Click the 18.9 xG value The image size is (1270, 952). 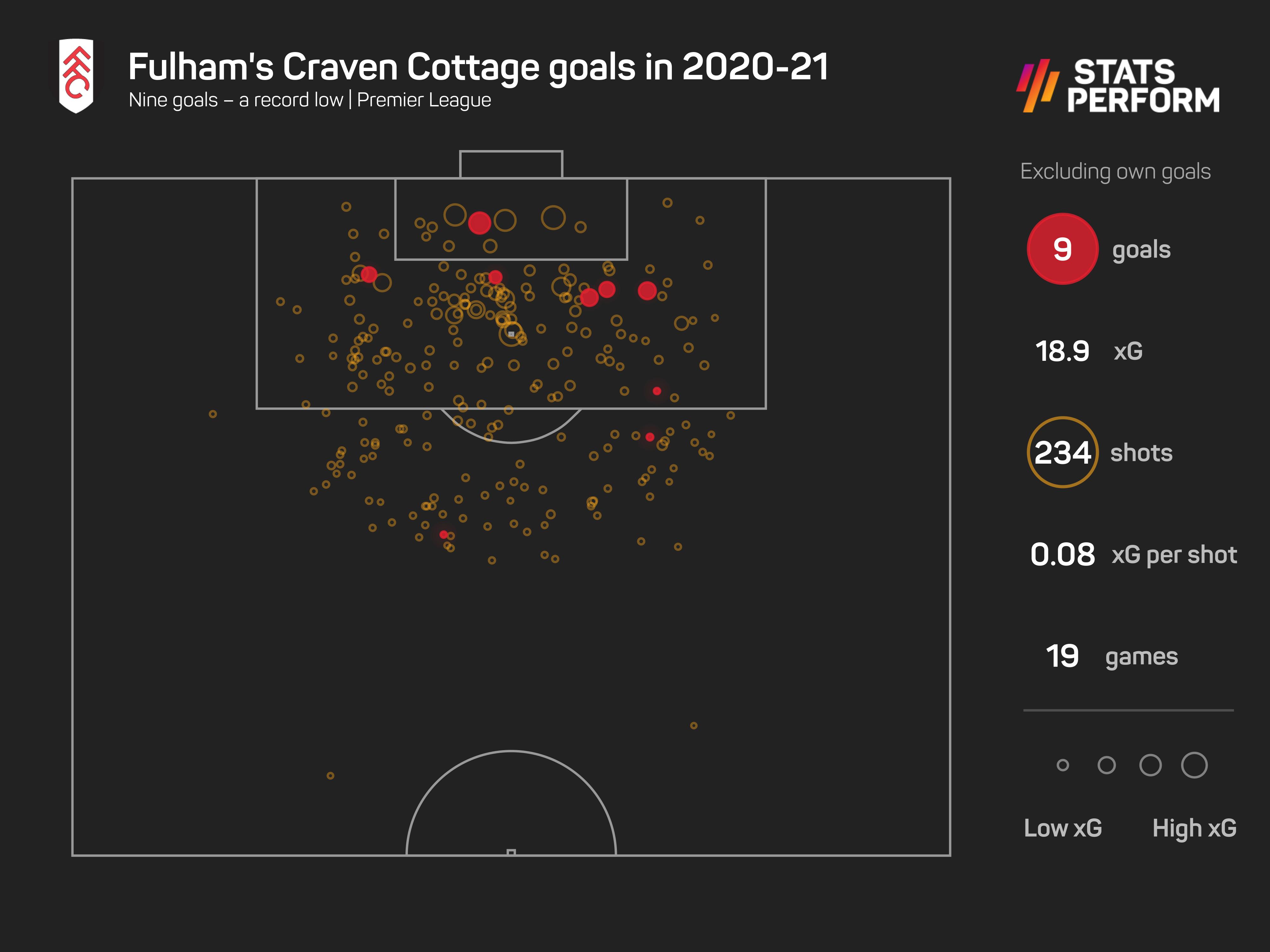(x=1062, y=351)
